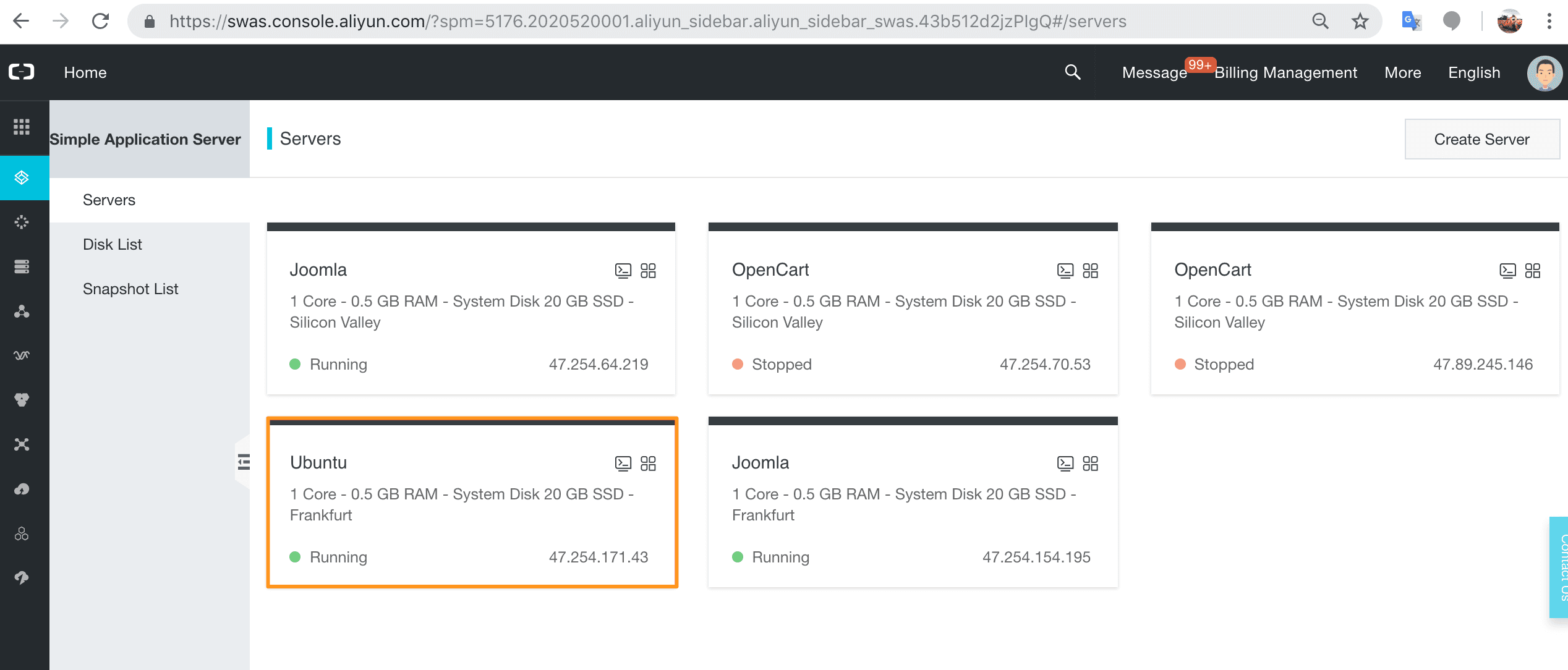Open details grid icon for OpenCart 47.89.245.146
This screenshot has height=670, width=1568.
pos(1533,271)
